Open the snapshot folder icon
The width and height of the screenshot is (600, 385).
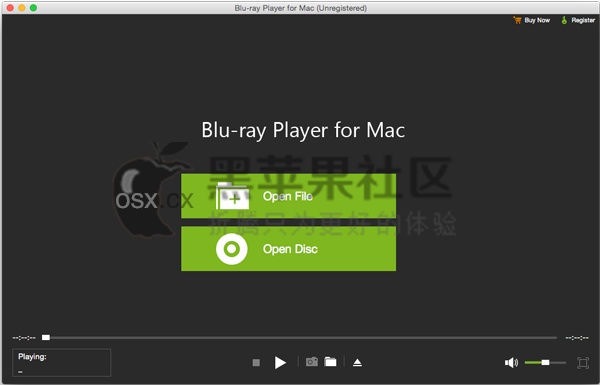point(331,362)
